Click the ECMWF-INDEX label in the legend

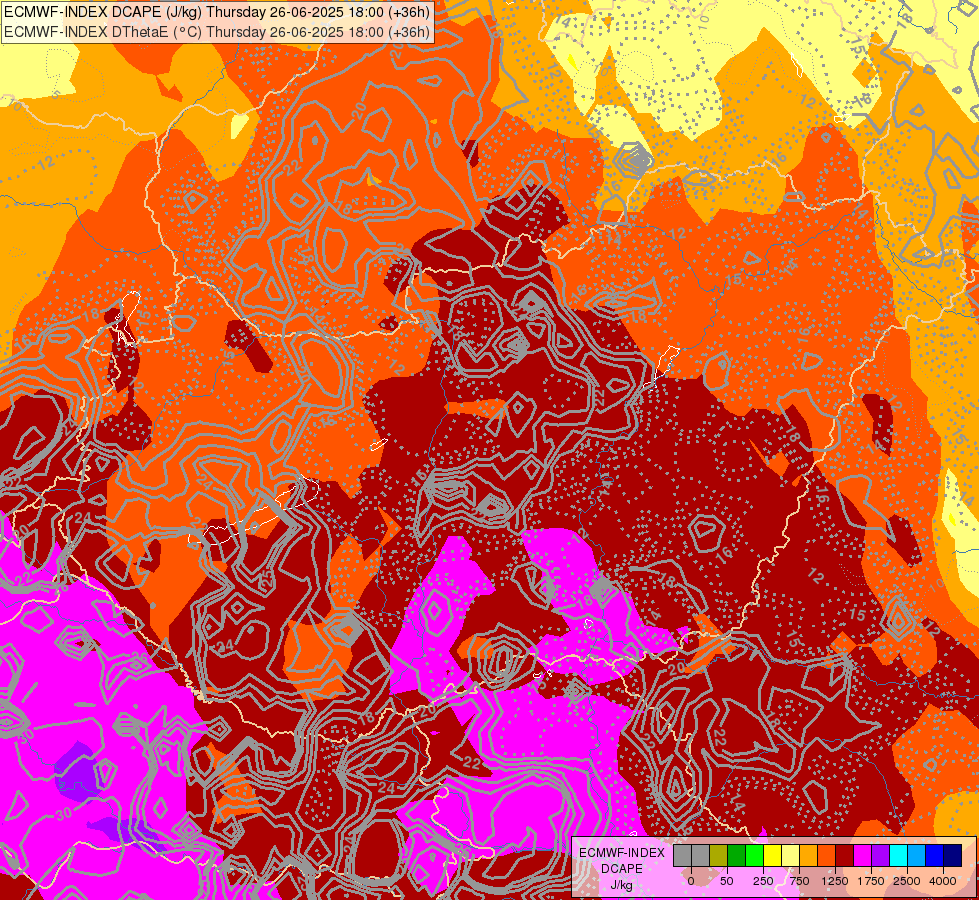coord(622,853)
